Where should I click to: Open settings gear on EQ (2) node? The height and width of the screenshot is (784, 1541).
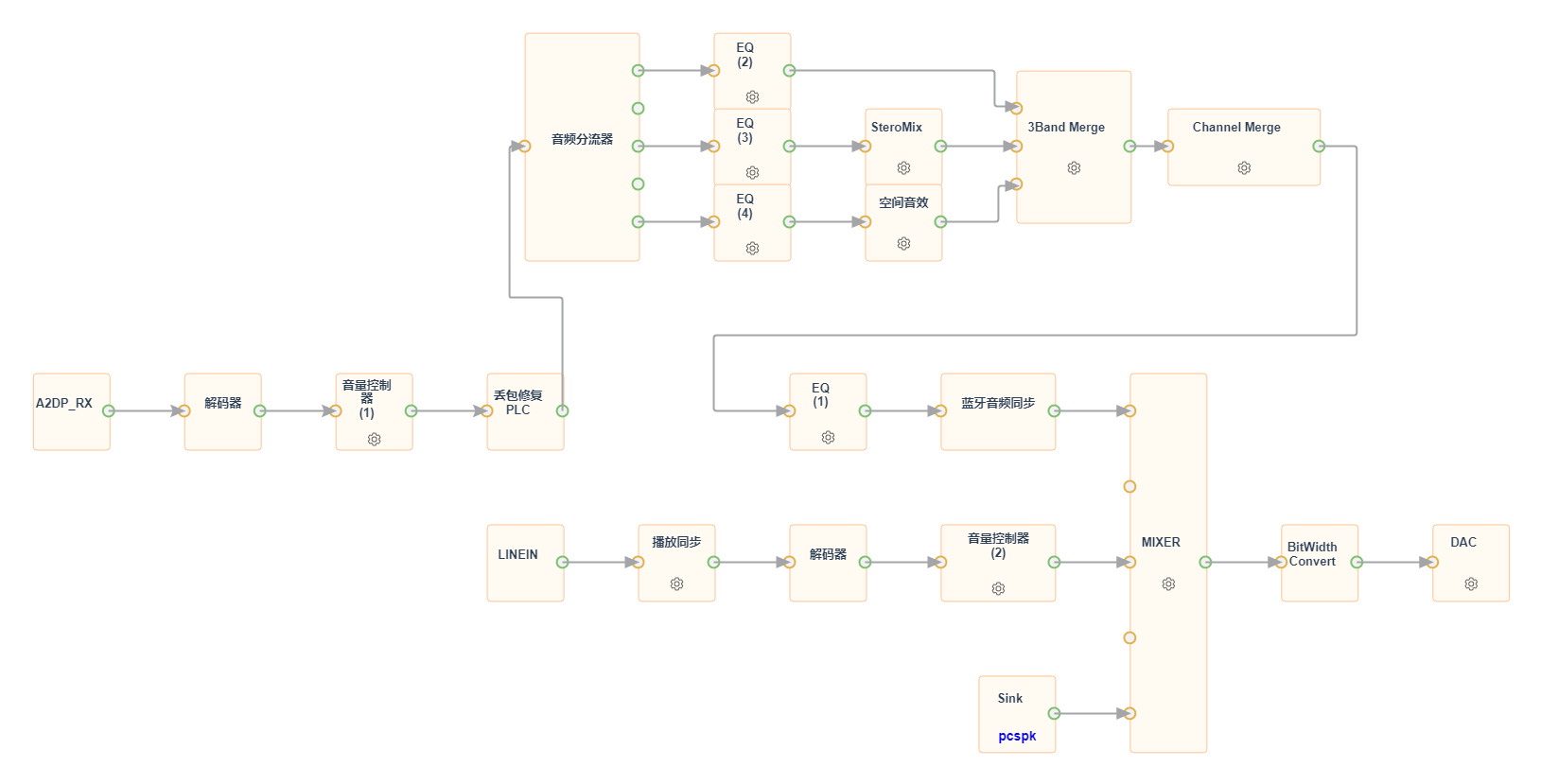[x=752, y=96]
